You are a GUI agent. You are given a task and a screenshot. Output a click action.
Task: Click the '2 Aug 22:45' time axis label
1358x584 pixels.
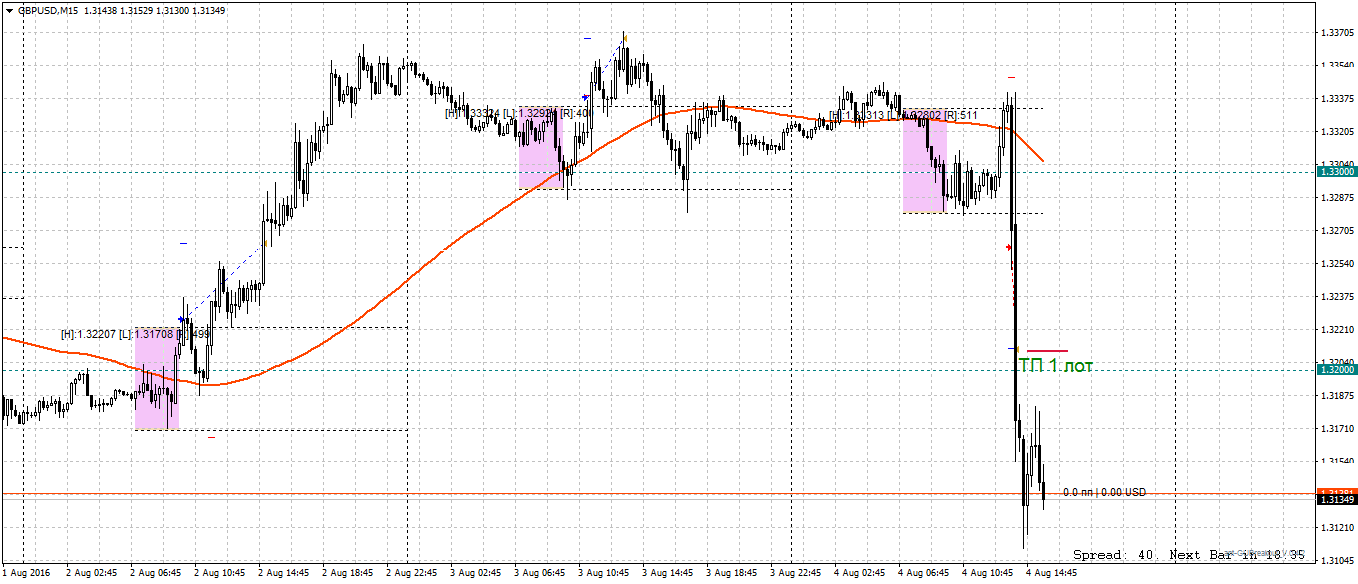[x=412, y=573]
